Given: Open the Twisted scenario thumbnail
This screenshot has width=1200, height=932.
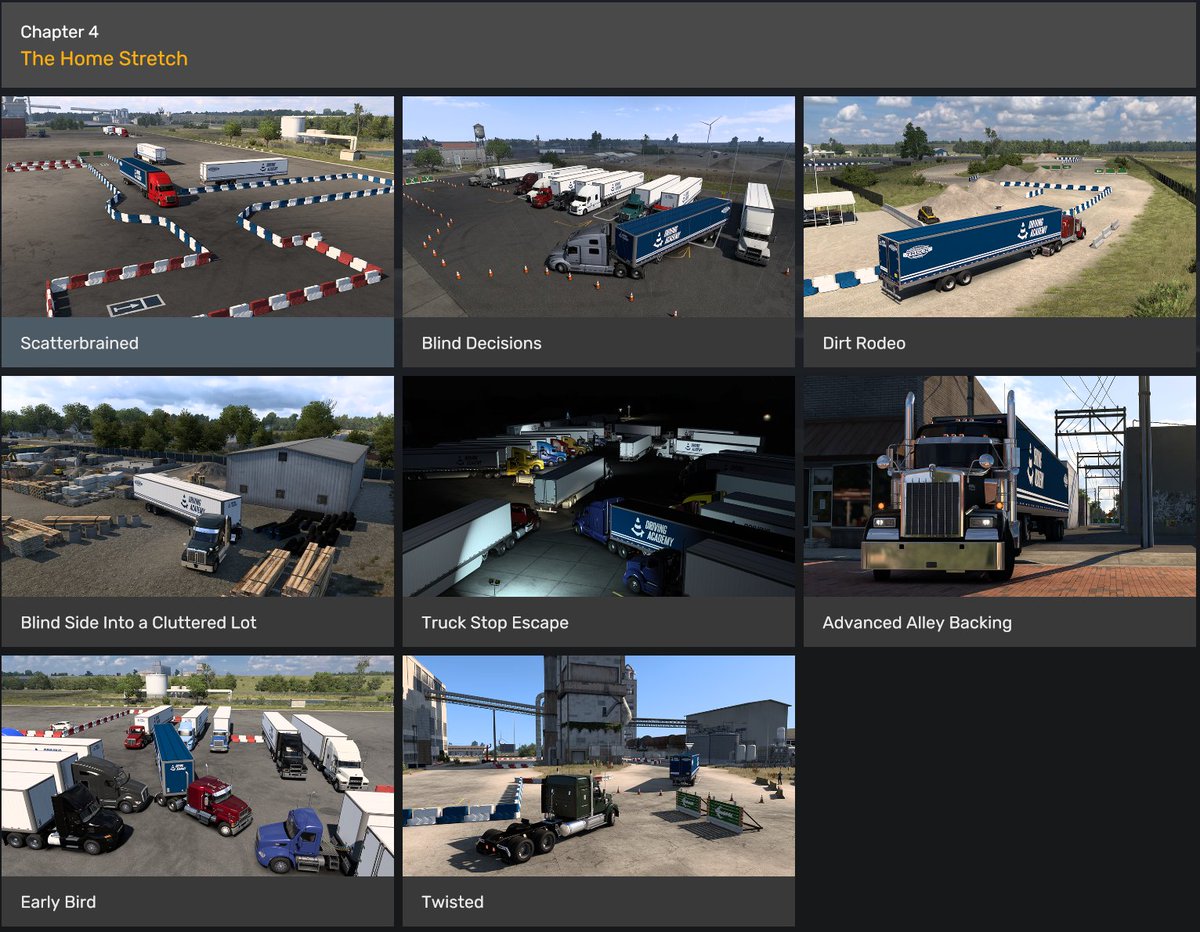Looking at the screenshot, I should coord(599,766).
